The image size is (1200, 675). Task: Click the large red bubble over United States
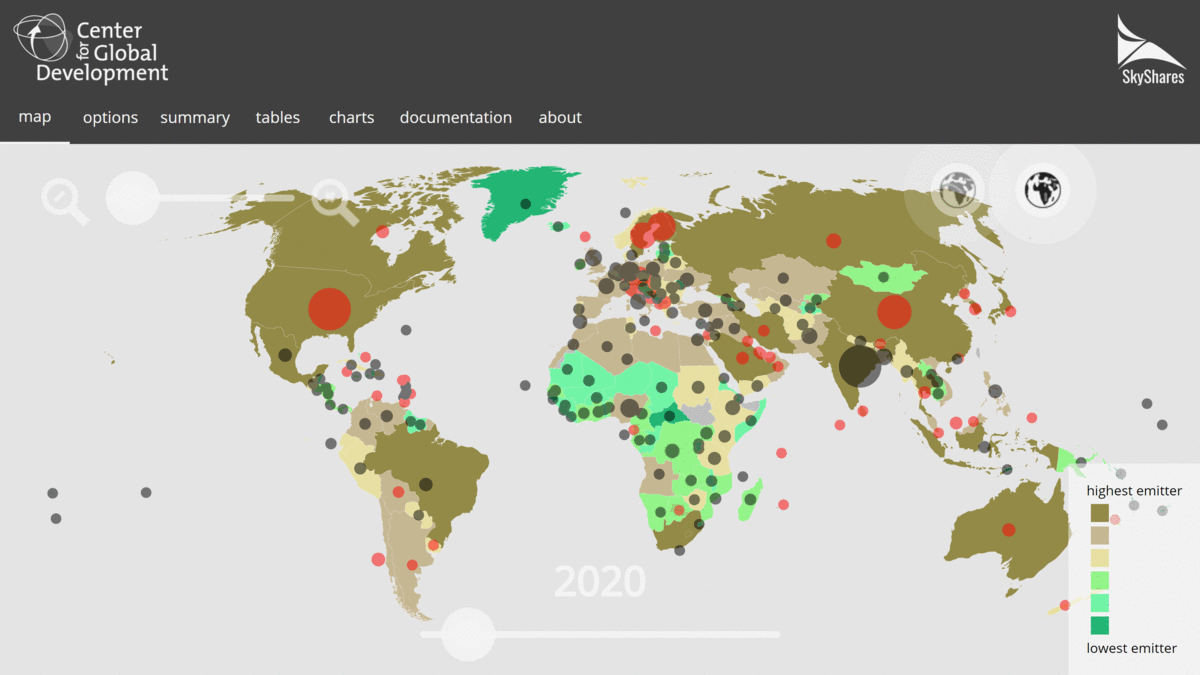point(330,309)
